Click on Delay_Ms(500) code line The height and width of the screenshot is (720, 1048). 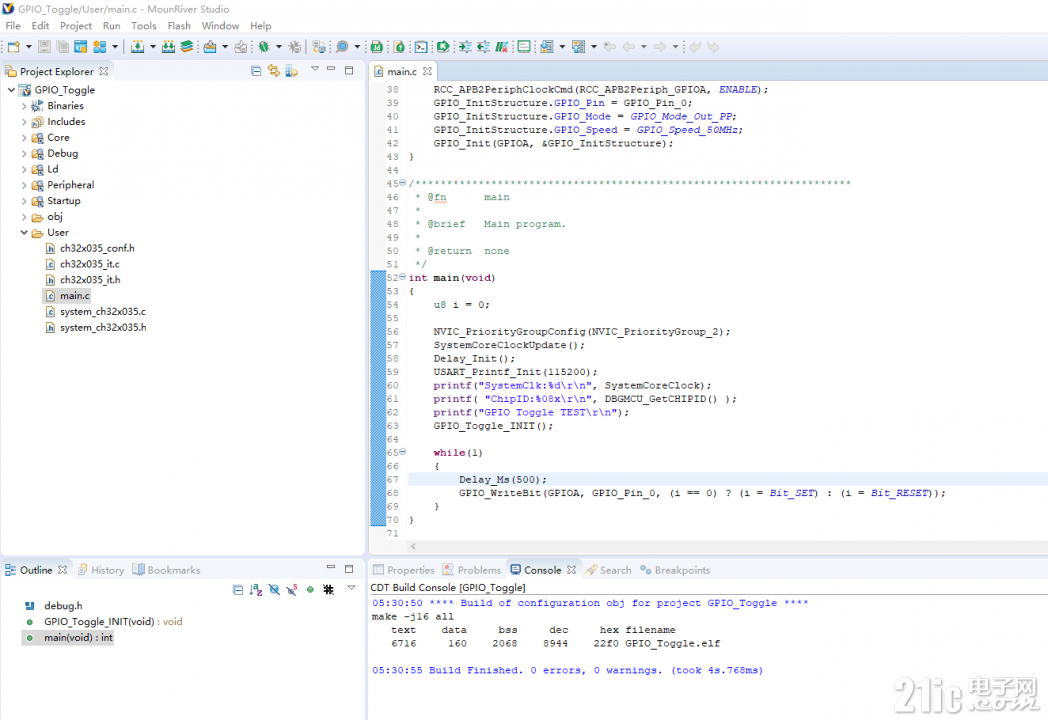coord(503,479)
